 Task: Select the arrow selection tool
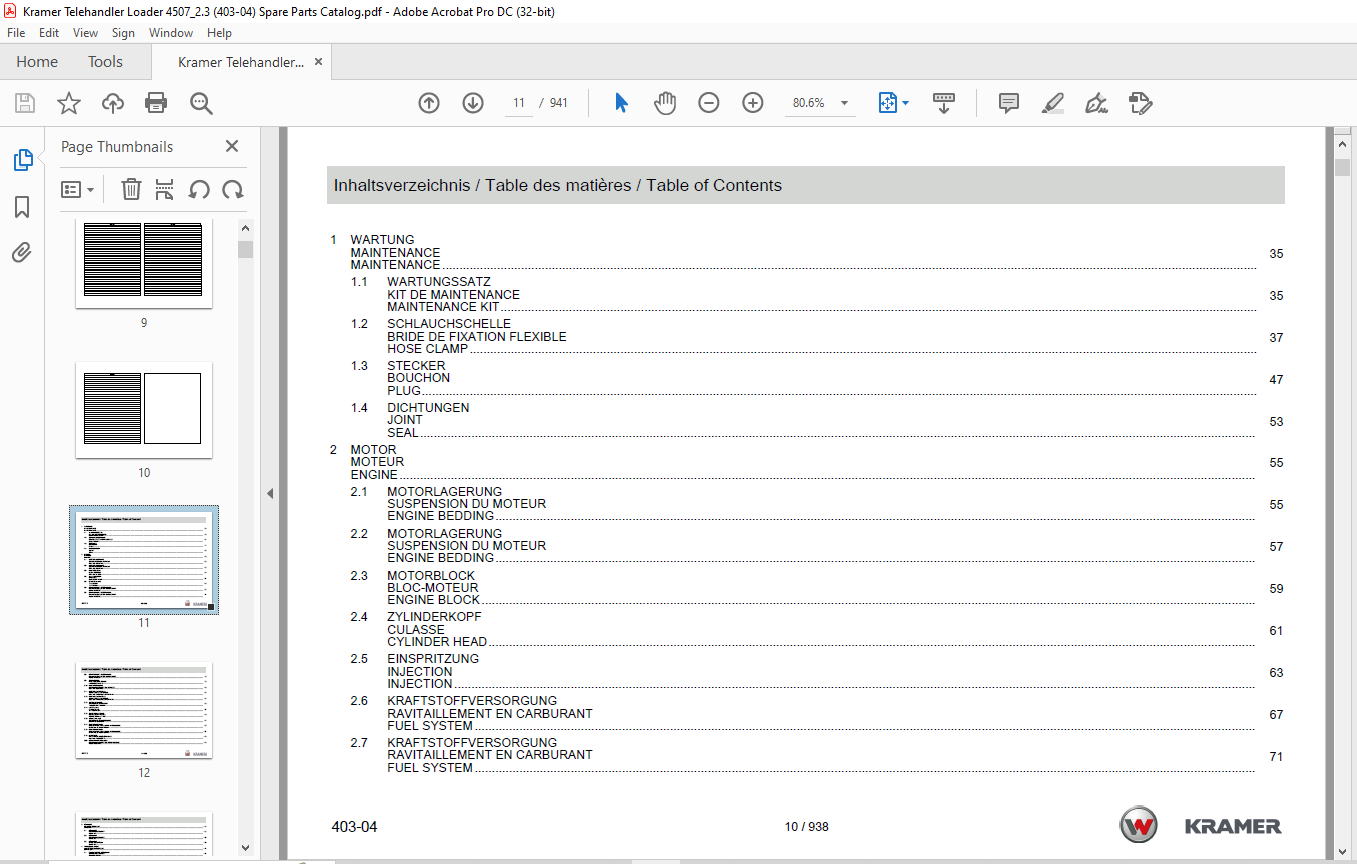pyautogui.click(x=621, y=103)
